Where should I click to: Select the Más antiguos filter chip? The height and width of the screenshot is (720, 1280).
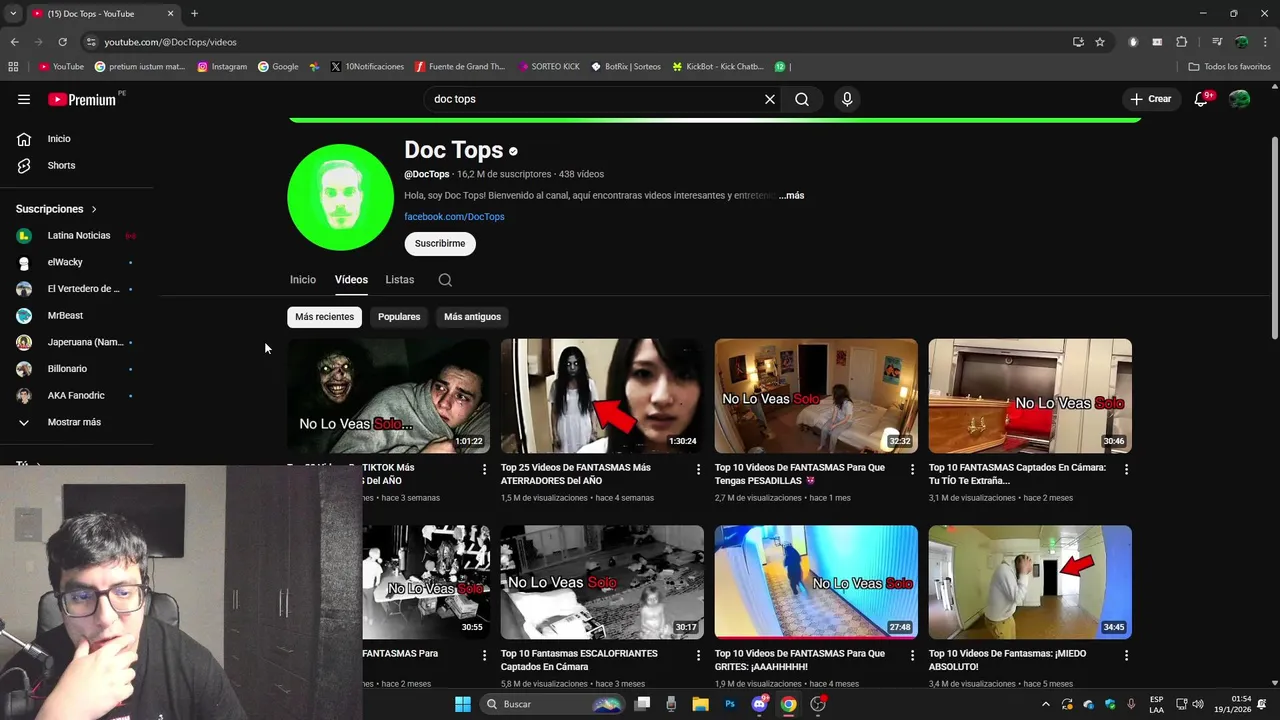tap(472, 317)
